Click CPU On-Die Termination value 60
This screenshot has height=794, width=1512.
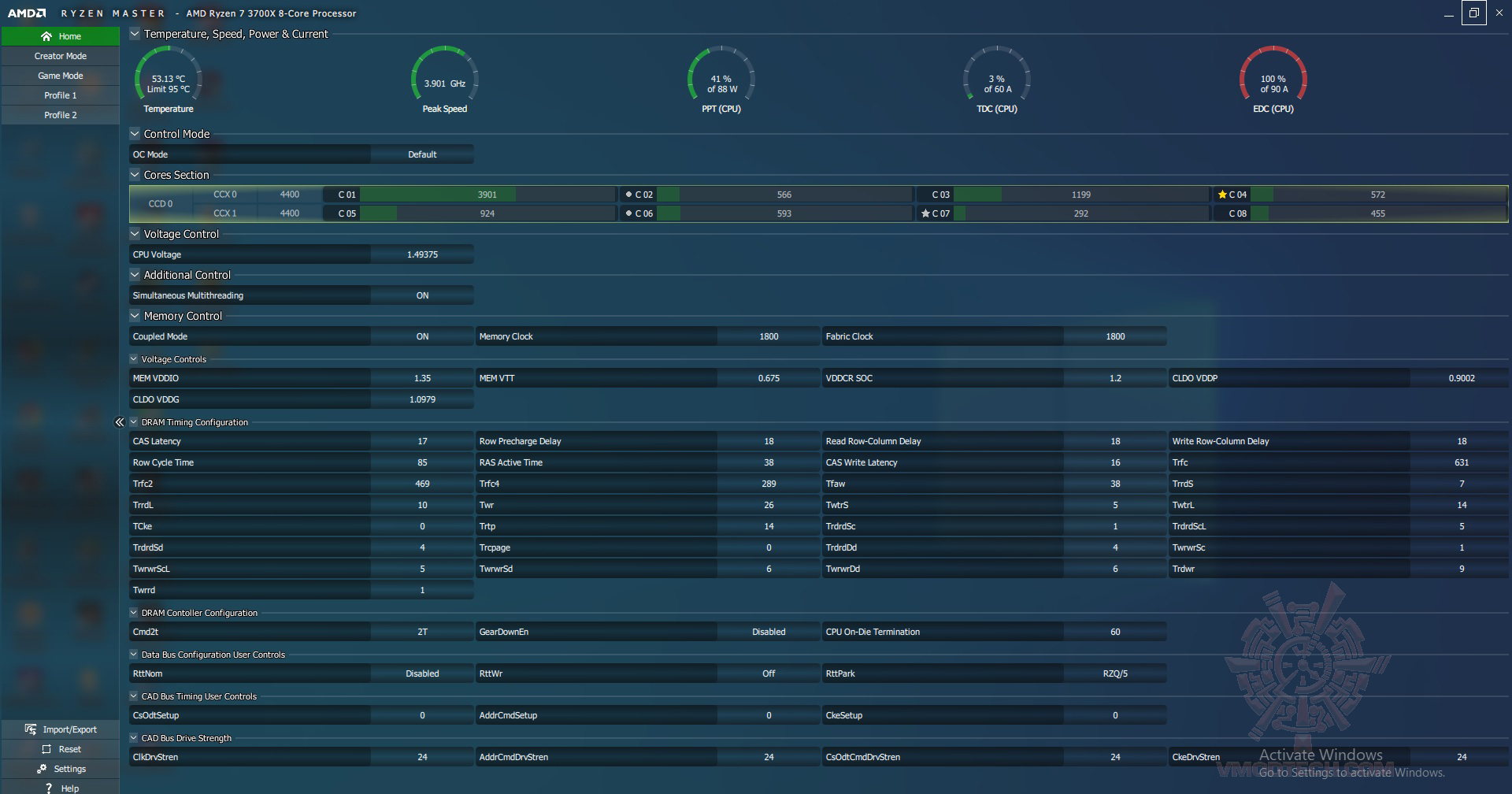point(1115,632)
